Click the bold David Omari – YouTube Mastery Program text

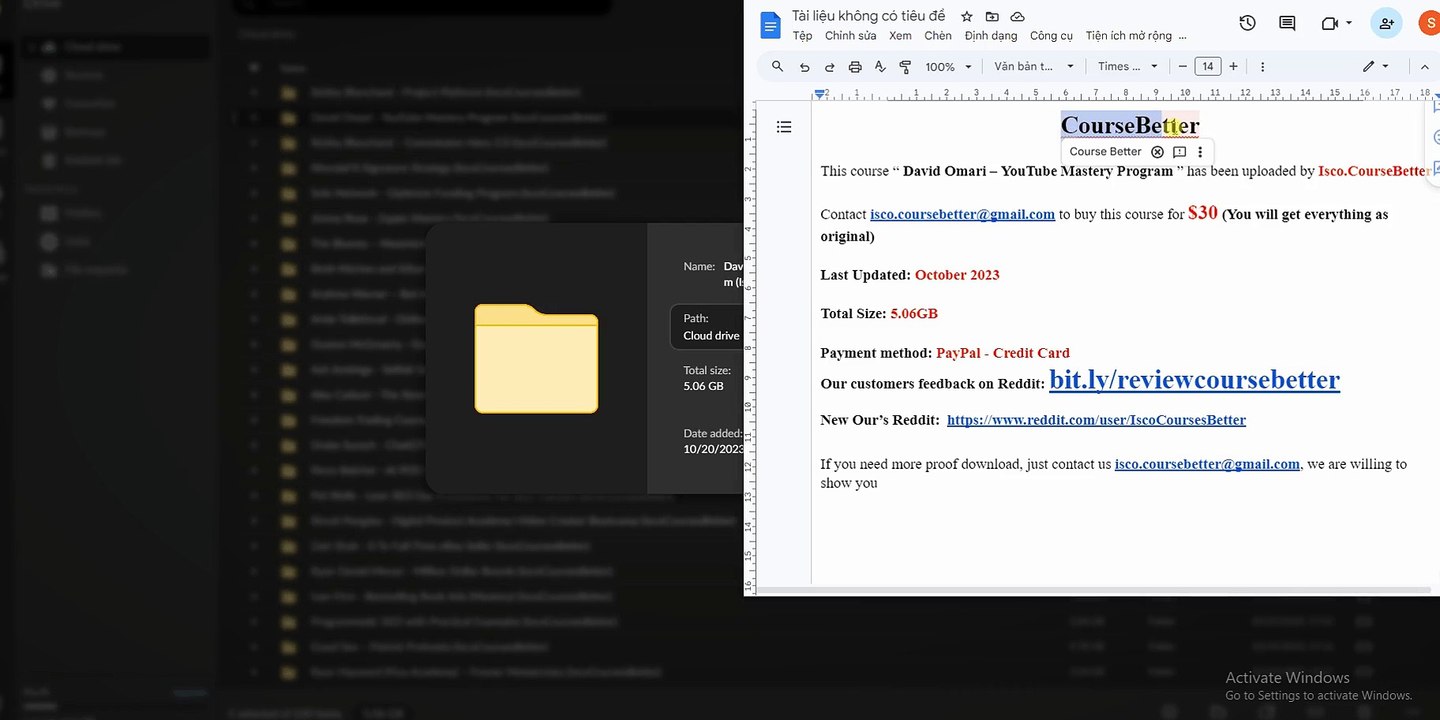[x=1038, y=171]
